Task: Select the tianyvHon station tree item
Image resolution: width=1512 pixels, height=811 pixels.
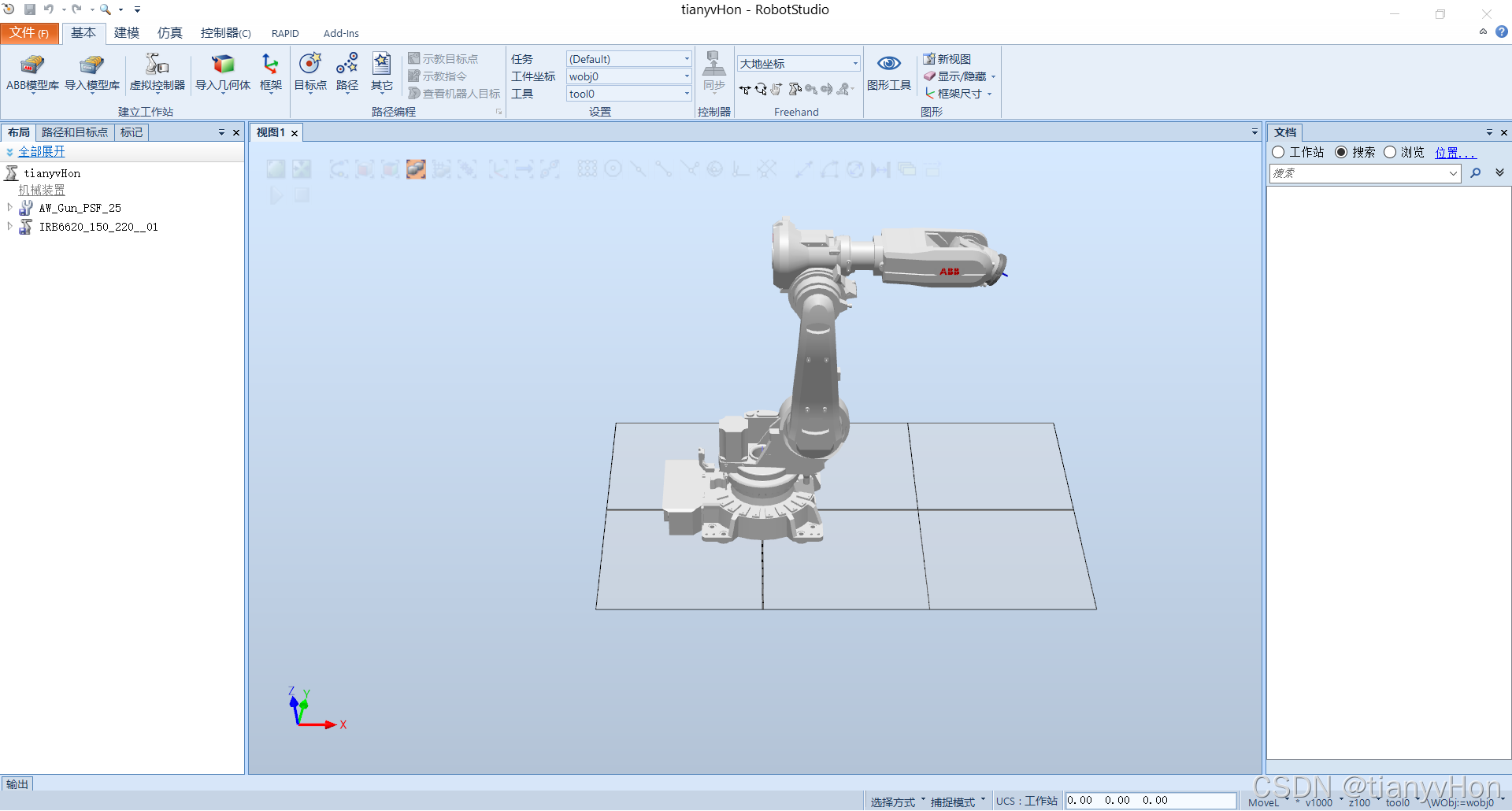Action: [x=51, y=173]
